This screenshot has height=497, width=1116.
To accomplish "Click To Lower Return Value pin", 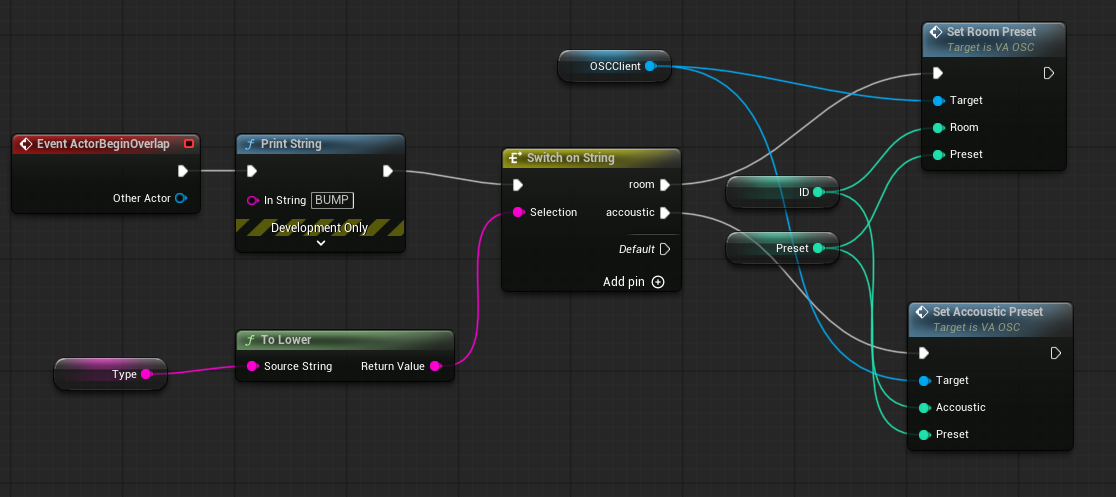I will 436,366.
